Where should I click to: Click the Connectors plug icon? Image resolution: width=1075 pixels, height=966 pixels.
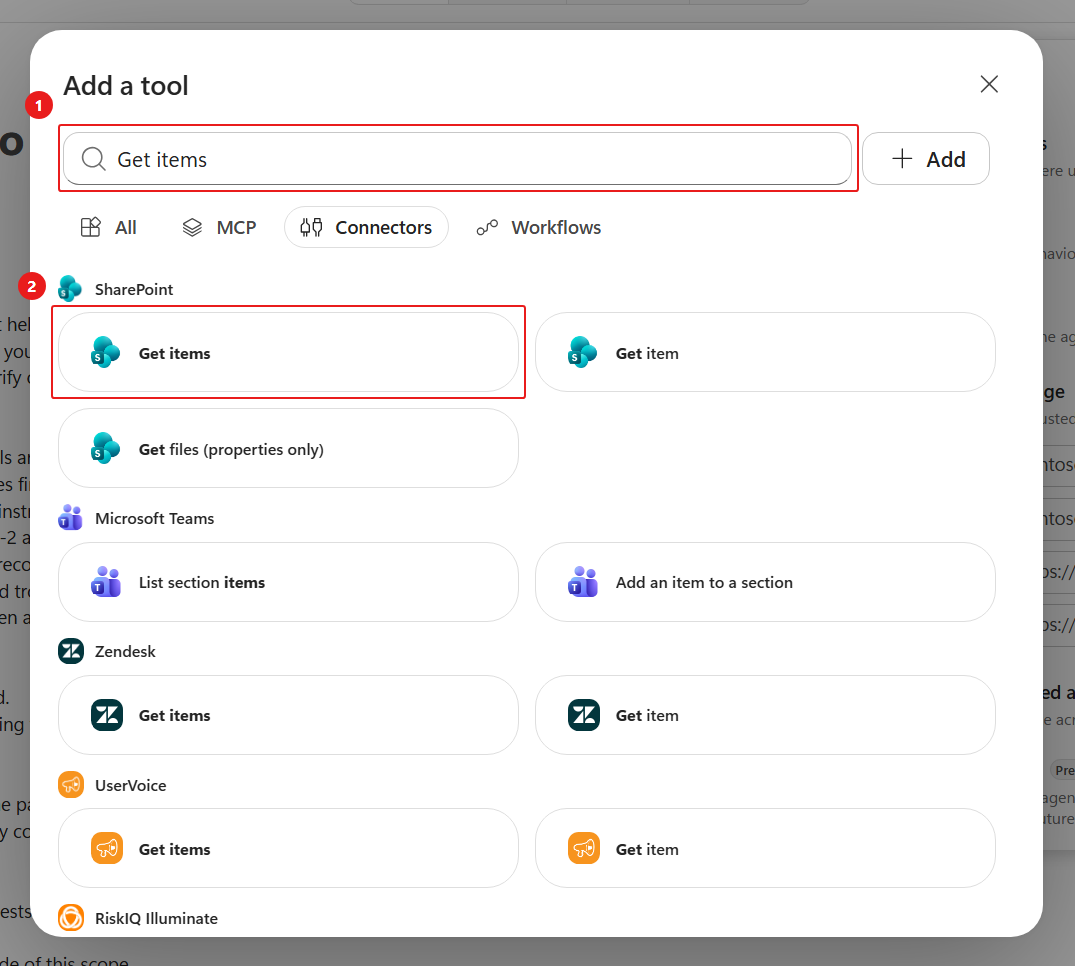point(311,227)
